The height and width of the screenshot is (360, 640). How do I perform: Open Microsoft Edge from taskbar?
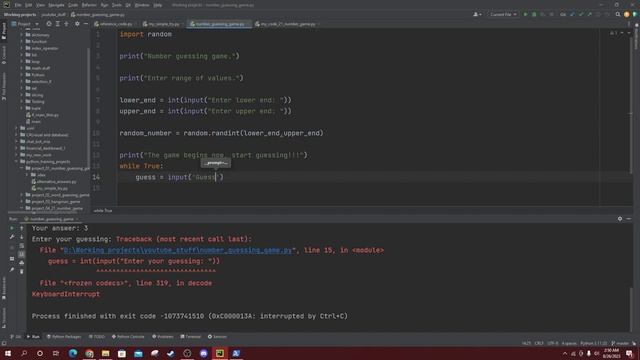click(73, 353)
